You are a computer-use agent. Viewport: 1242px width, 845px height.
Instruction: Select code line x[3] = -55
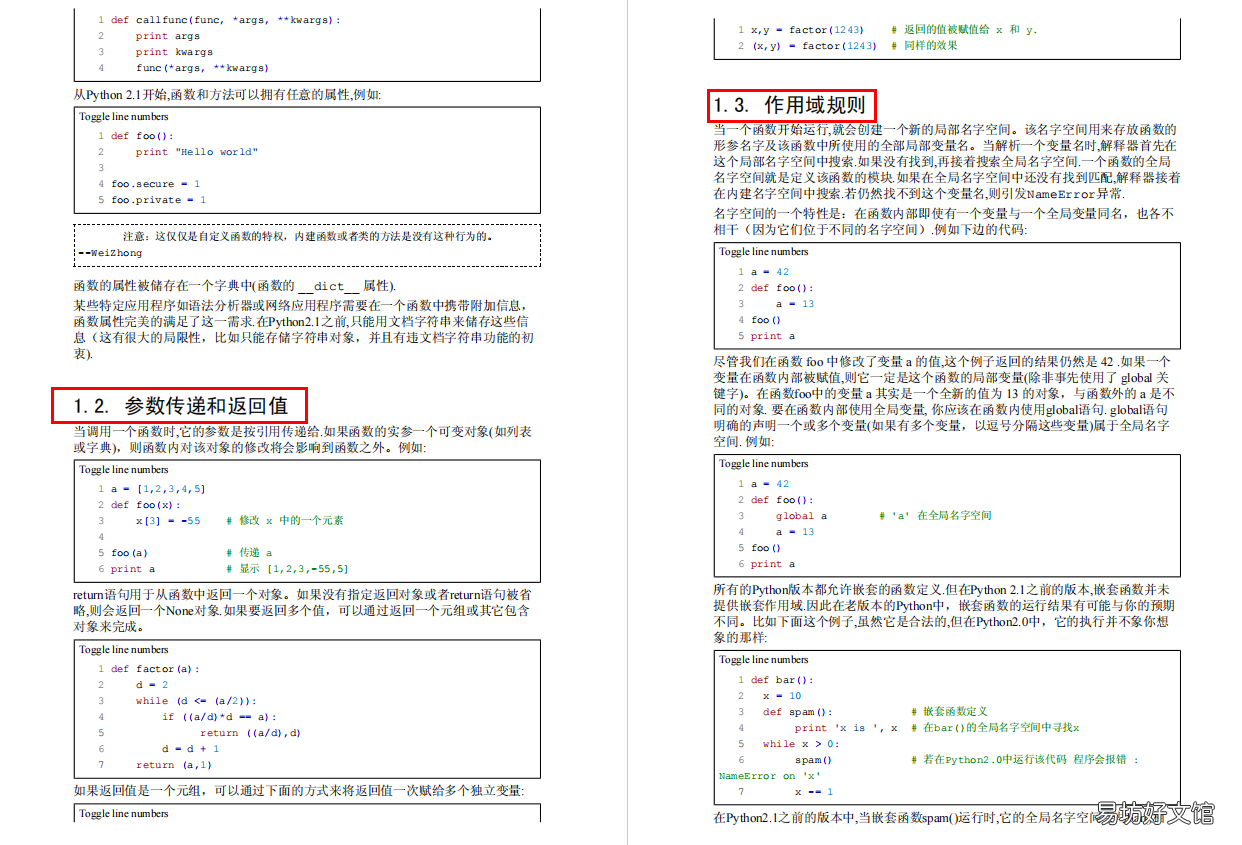pos(168,521)
